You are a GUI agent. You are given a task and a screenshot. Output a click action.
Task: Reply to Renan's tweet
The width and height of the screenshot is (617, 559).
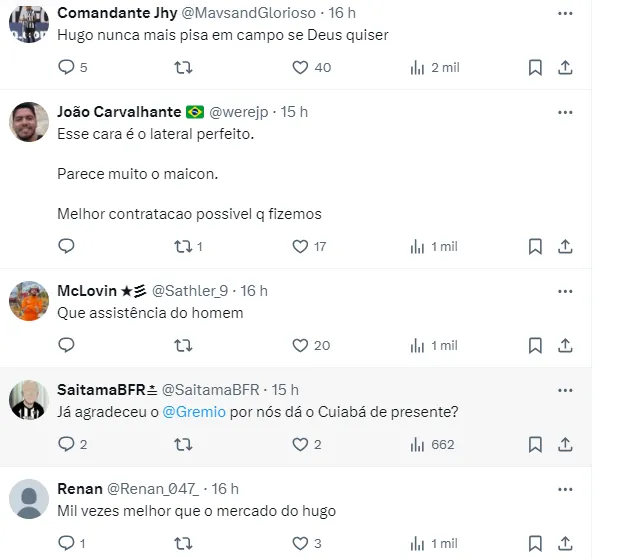[67, 543]
